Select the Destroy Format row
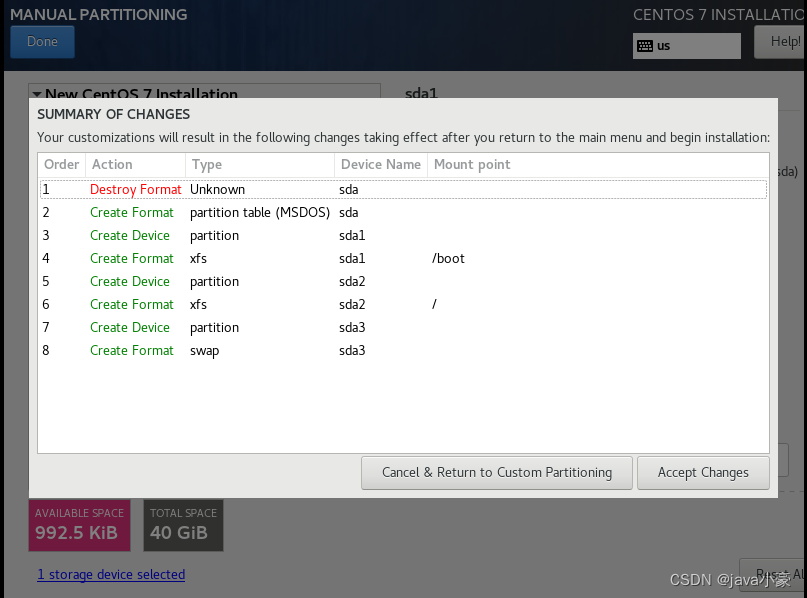 pyautogui.click(x=404, y=189)
